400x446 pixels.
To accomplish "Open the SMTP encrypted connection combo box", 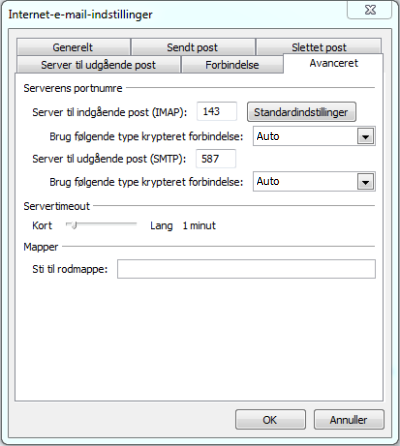I will [x=314, y=182].
